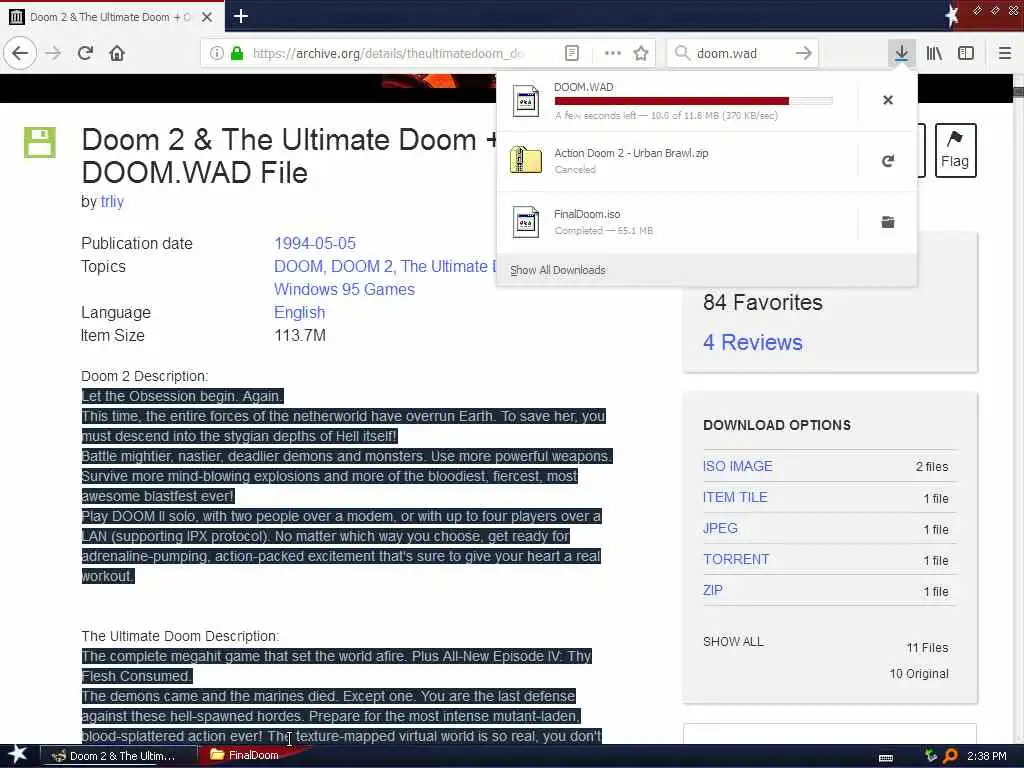1024x768 pixels.
Task: Click the star icon in title bar
Action: click(x=952, y=14)
